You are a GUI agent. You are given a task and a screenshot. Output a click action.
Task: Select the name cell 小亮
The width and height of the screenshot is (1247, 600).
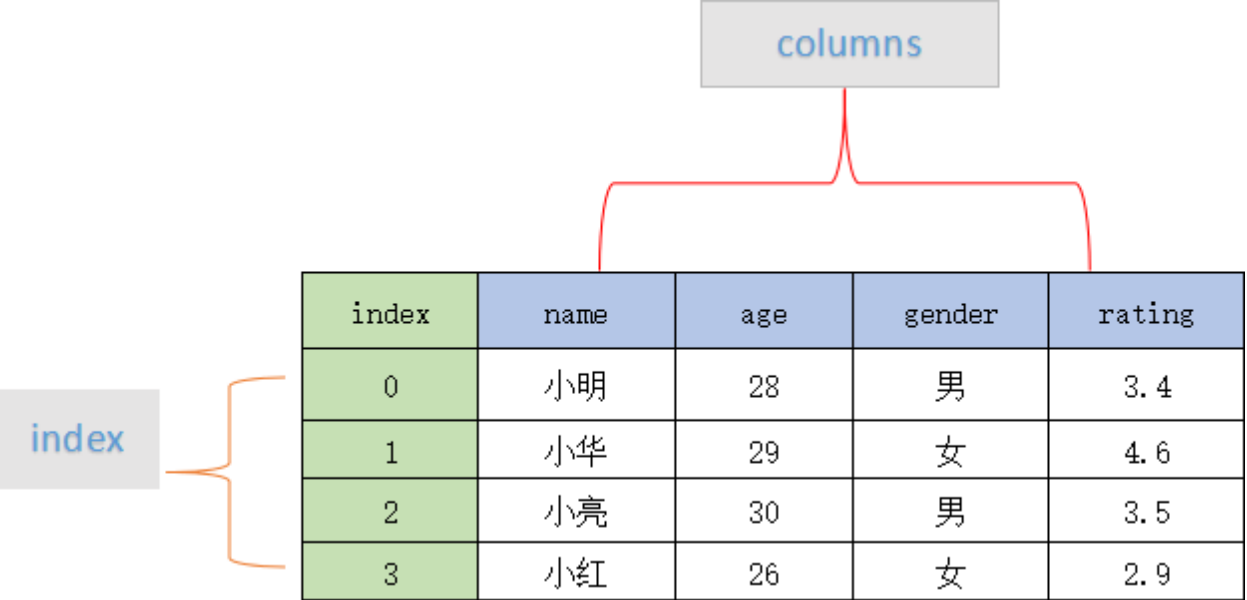pos(576,511)
